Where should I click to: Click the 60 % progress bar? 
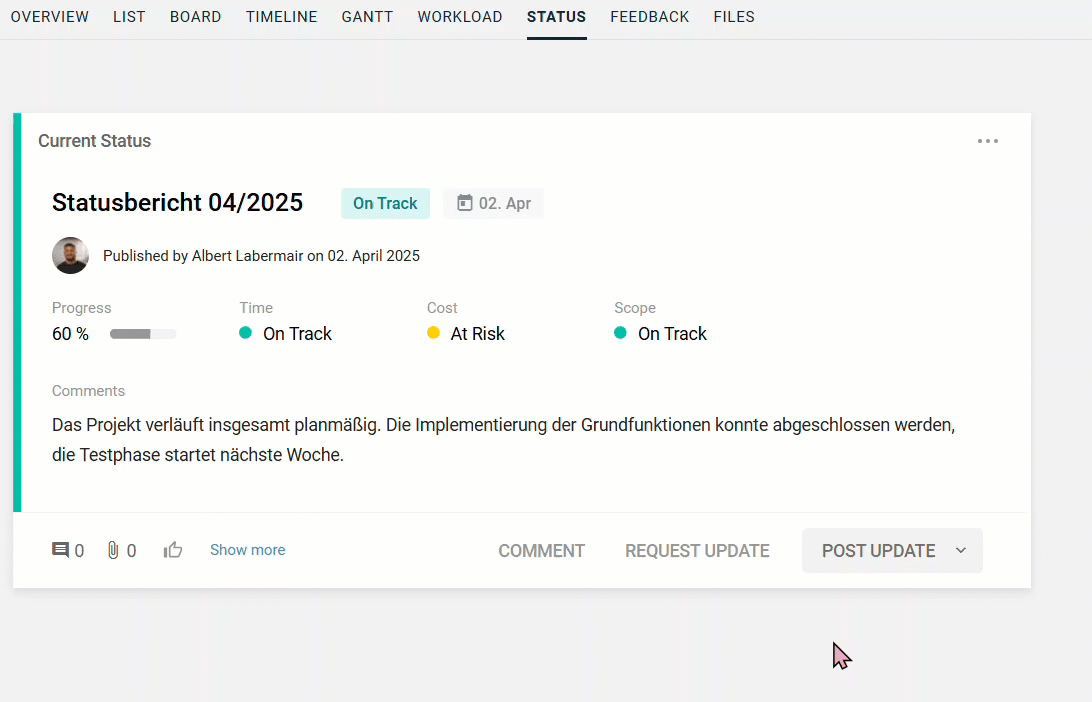coord(142,334)
